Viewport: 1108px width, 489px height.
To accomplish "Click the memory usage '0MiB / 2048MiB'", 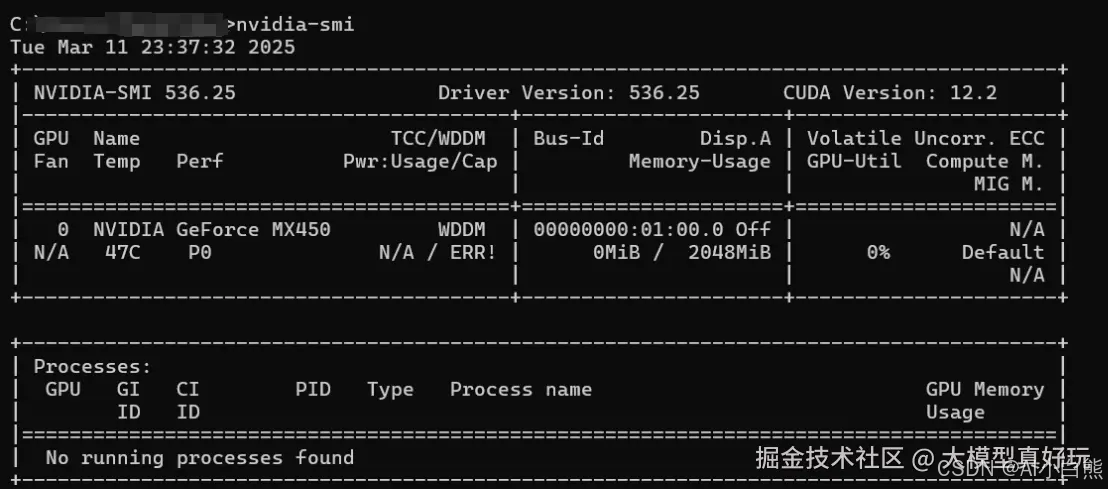I will (x=682, y=252).
